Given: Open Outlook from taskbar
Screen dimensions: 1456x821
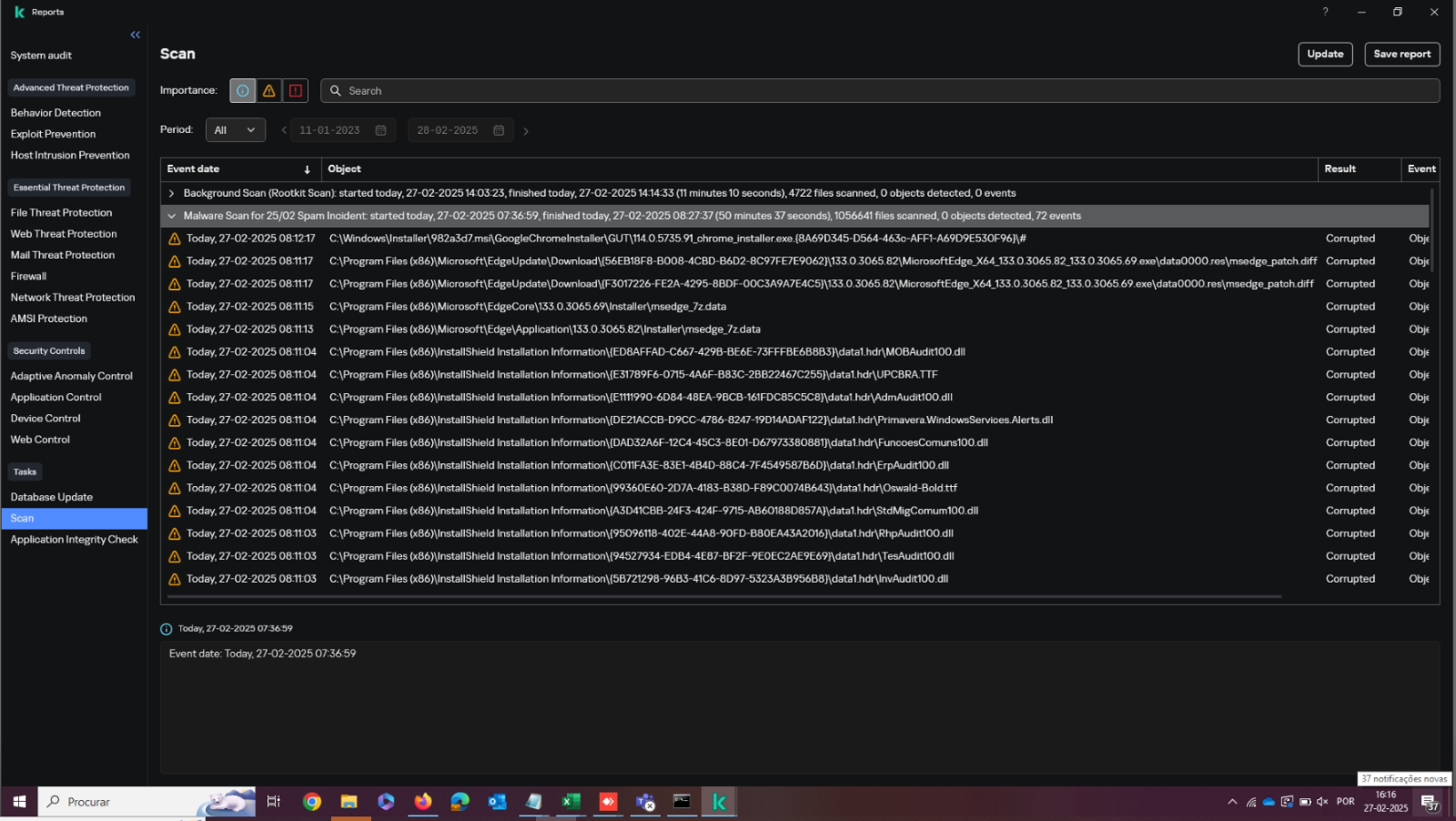Looking at the screenshot, I should (497, 802).
